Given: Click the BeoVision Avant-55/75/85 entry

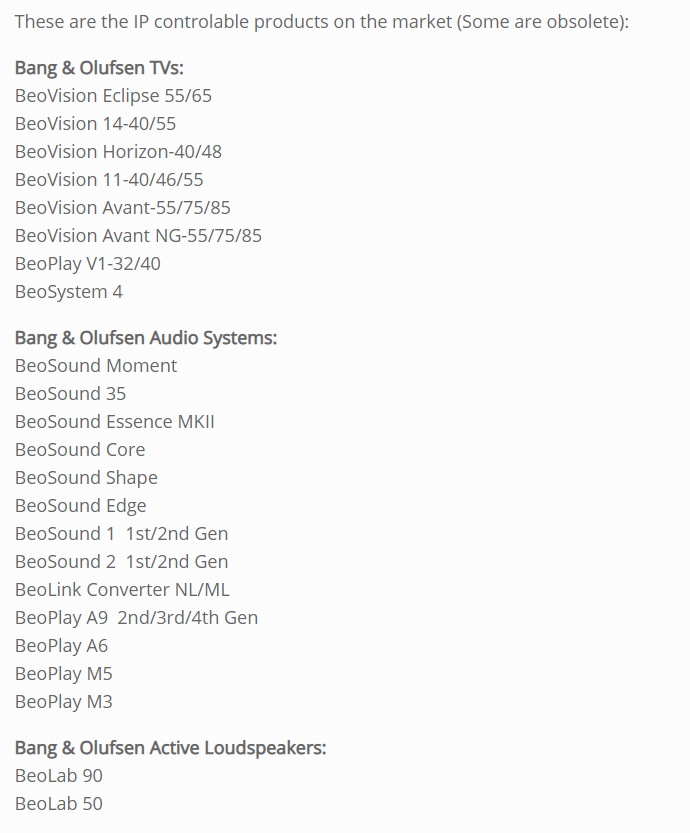Looking at the screenshot, I should 123,208.
